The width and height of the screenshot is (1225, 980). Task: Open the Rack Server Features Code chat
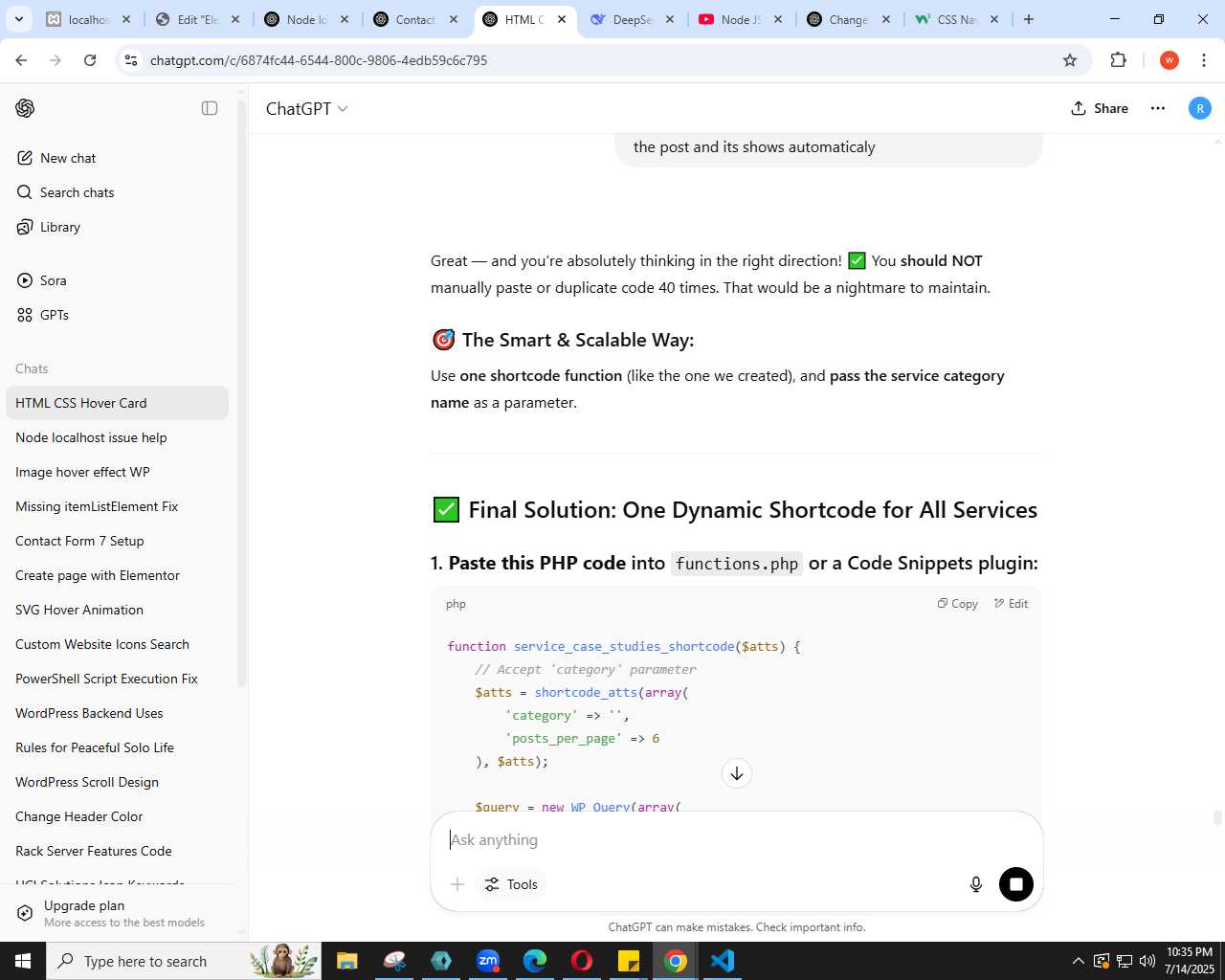[117, 851]
